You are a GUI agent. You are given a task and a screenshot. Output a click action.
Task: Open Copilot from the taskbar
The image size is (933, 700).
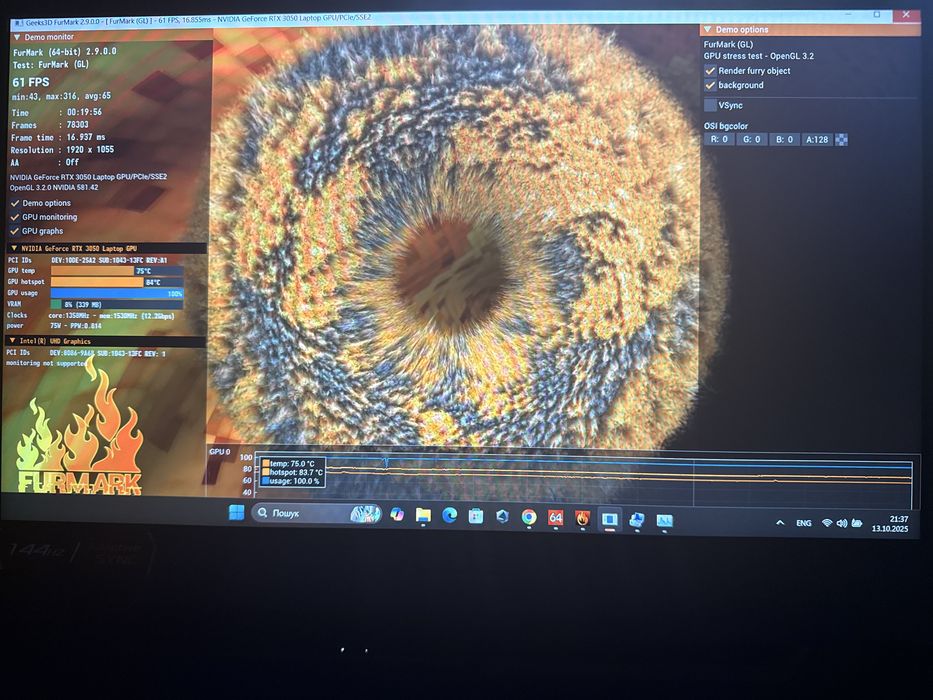tap(397, 515)
